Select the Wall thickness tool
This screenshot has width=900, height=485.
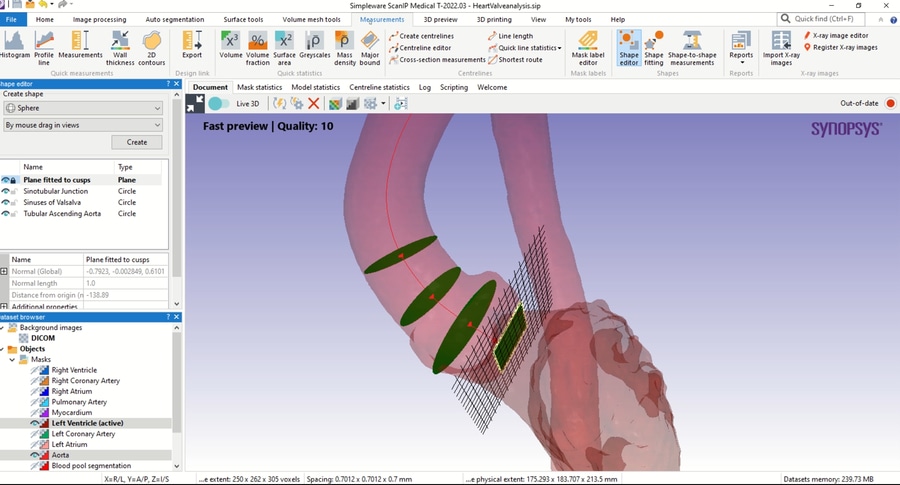click(120, 48)
